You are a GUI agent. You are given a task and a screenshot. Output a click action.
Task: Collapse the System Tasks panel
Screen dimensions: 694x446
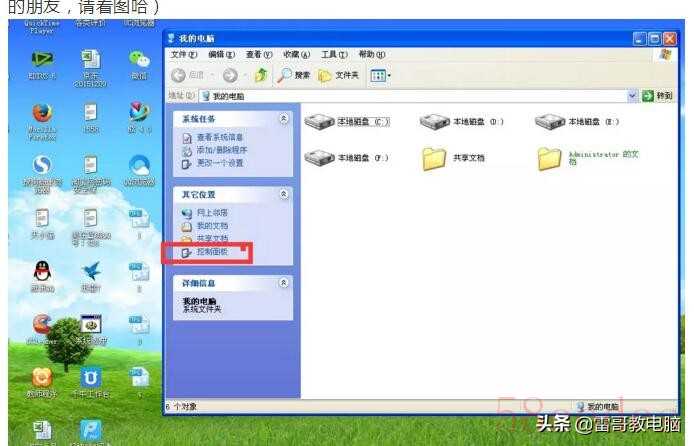point(283,119)
